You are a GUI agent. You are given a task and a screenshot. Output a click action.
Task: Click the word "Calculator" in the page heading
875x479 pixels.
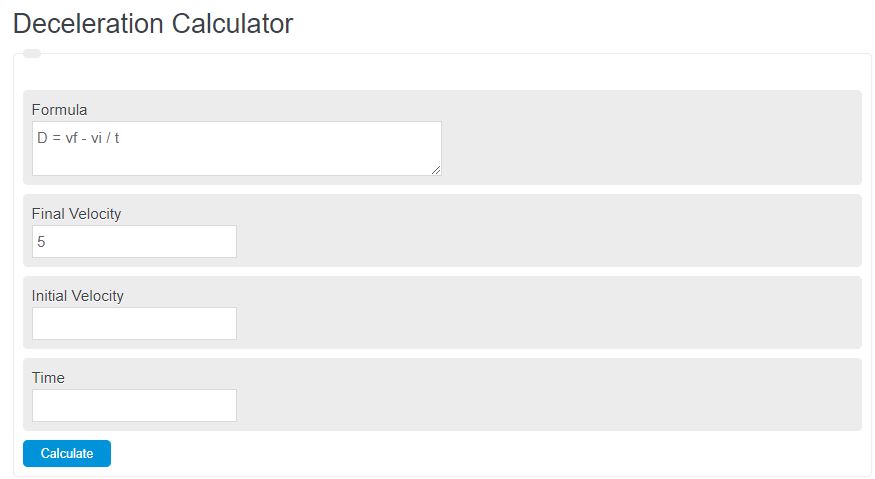(x=234, y=24)
